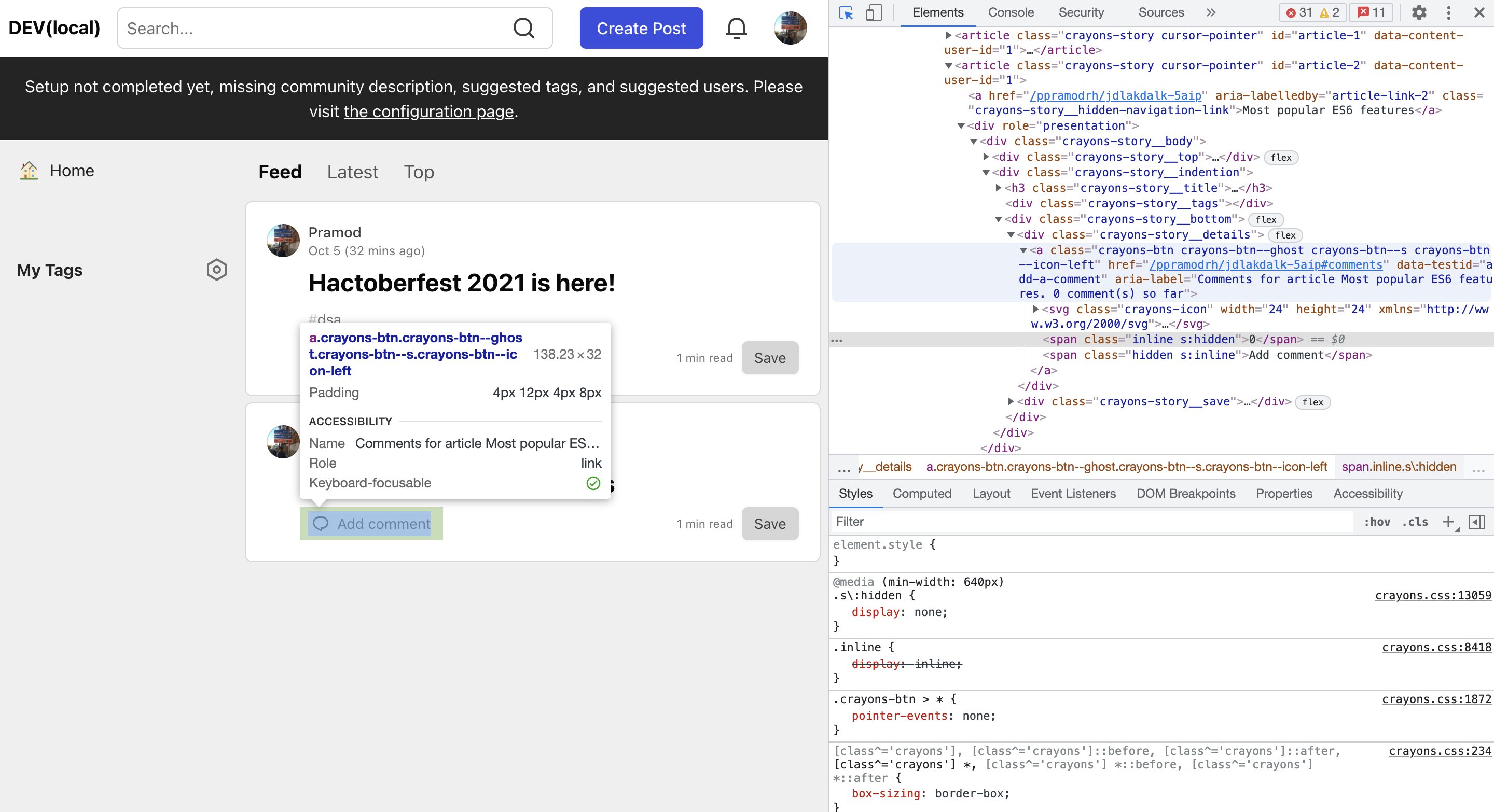
Task: Click the search magnifier icon
Action: [524, 28]
